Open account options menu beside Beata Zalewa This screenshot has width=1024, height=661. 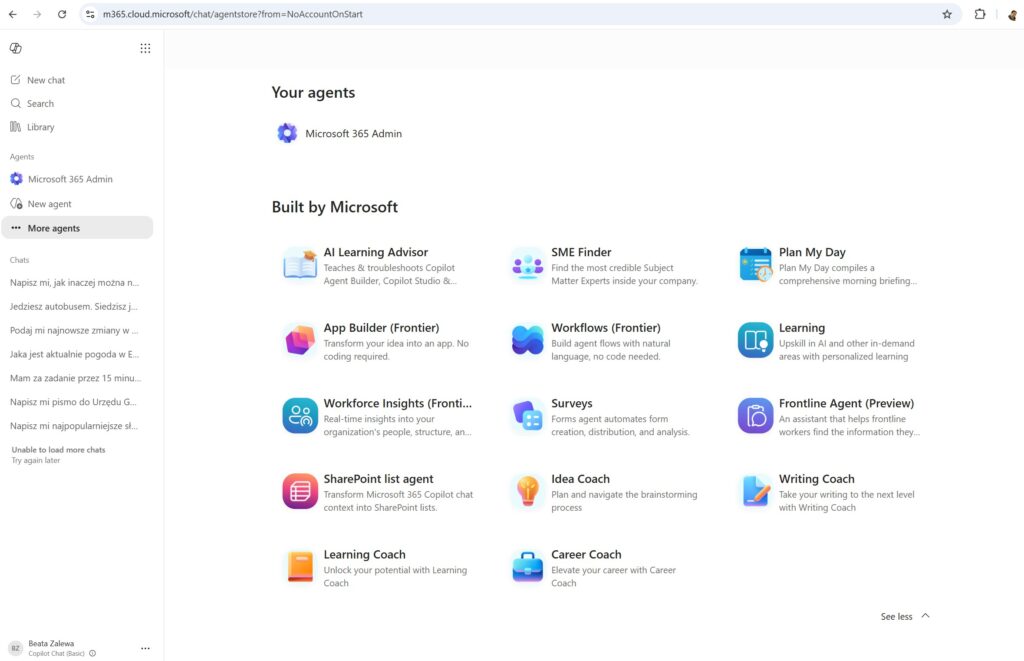(x=145, y=649)
